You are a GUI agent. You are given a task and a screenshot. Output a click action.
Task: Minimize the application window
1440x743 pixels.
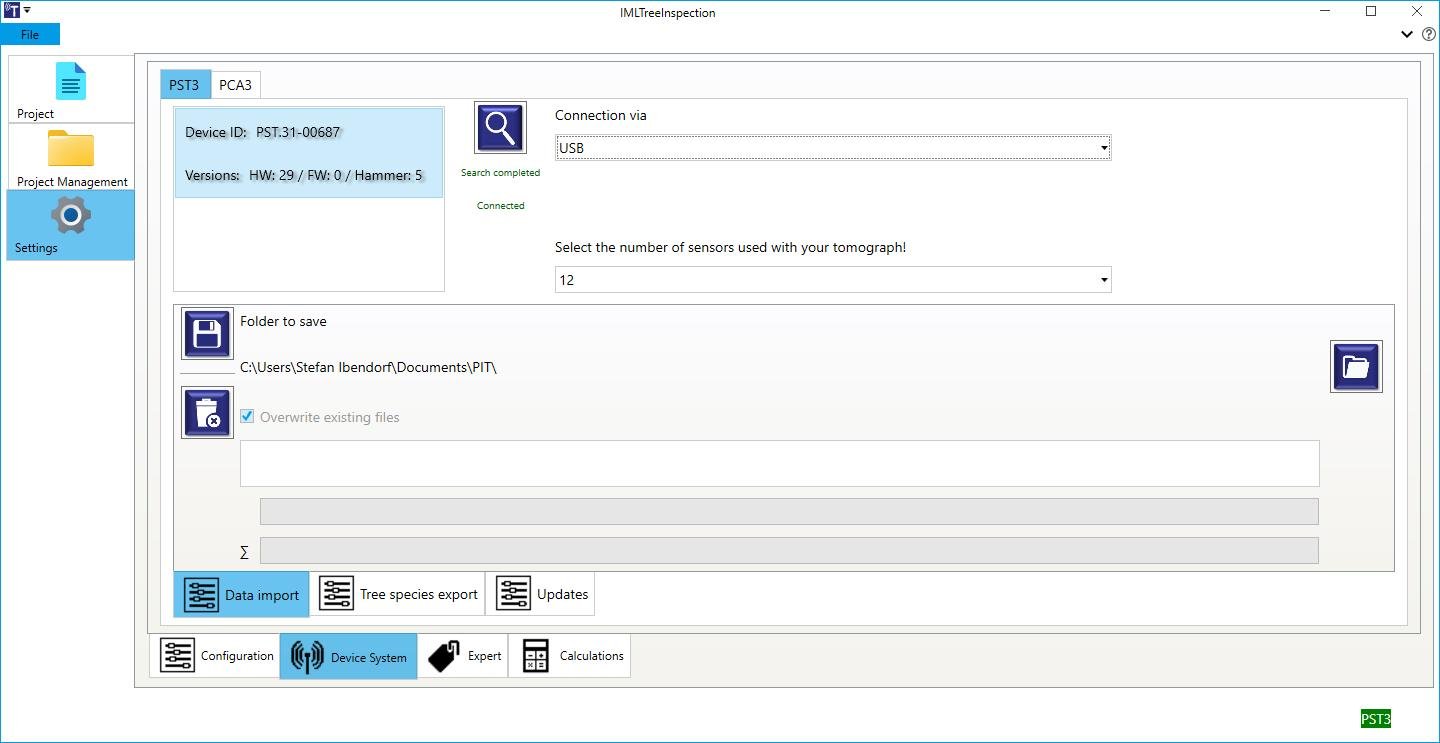pyautogui.click(x=1325, y=12)
